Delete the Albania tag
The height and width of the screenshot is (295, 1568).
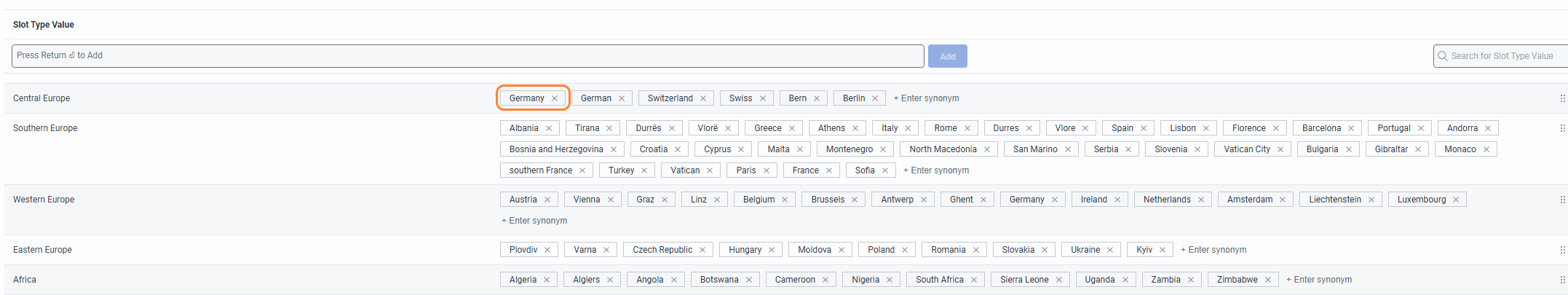pos(549,128)
